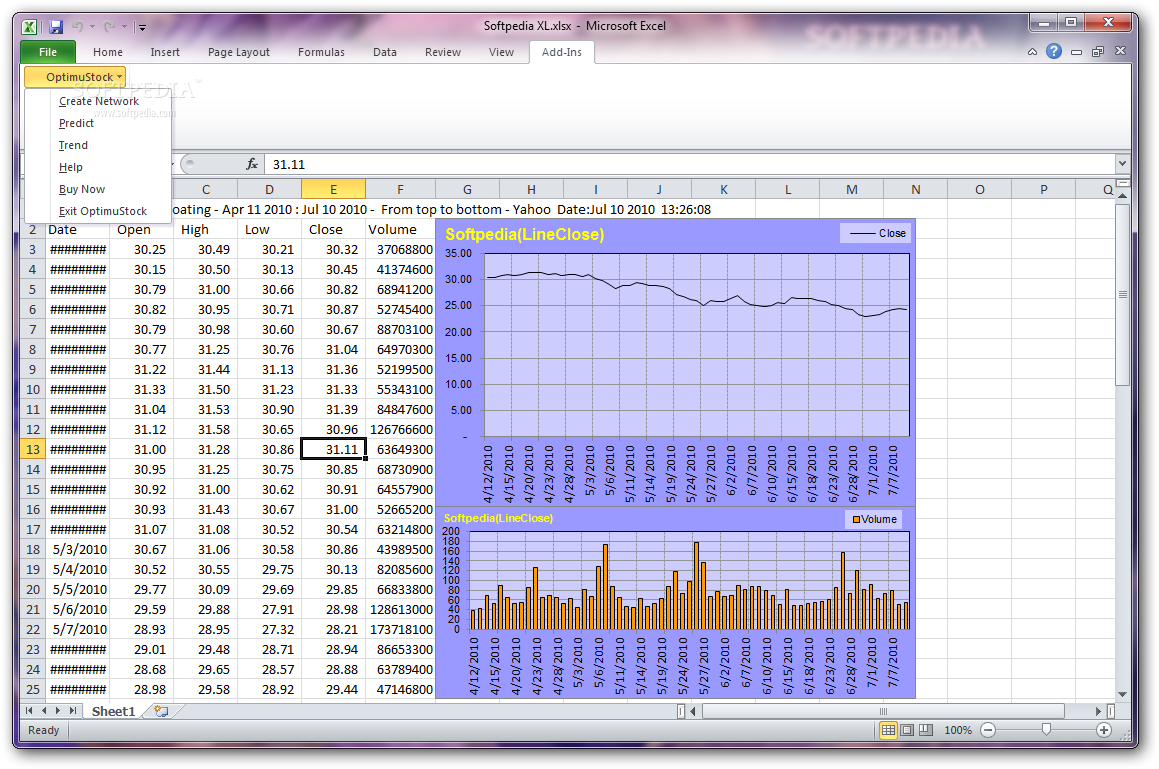The height and width of the screenshot is (769, 1159).
Task: Switch to Page Layout view in status bar
Action: click(907, 730)
